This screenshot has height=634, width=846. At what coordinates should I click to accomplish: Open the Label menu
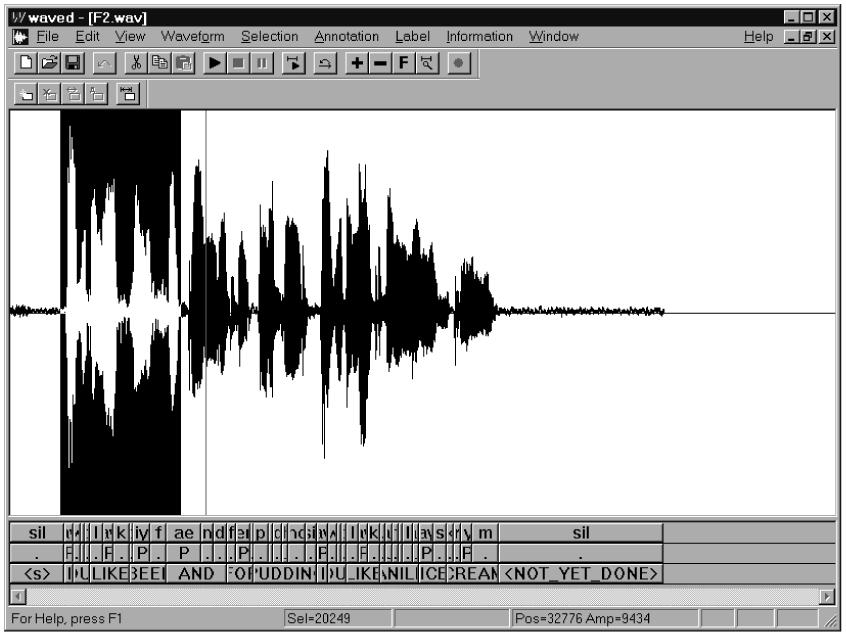point(412,37)
